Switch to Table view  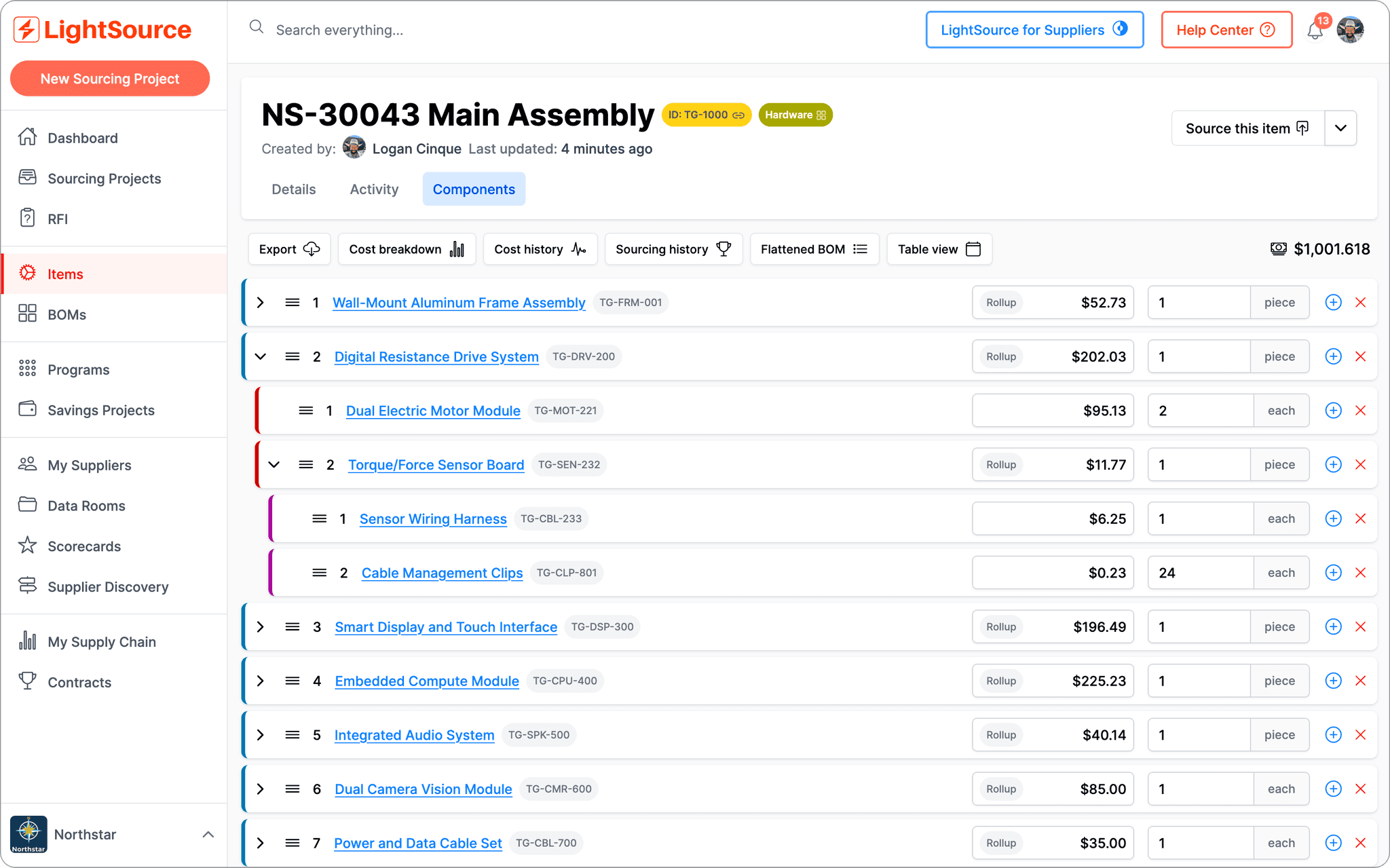939,249
